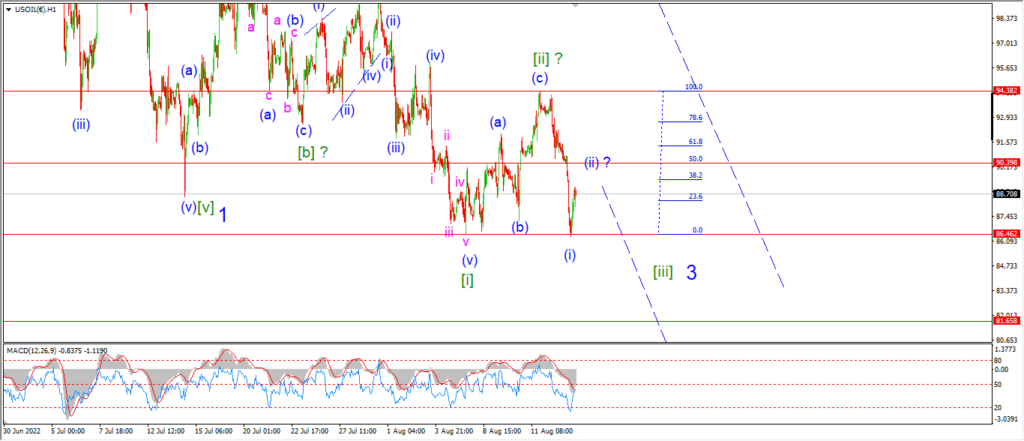
Task: Click the Fibonacci 38.2 level label
Action: [696, 176]
